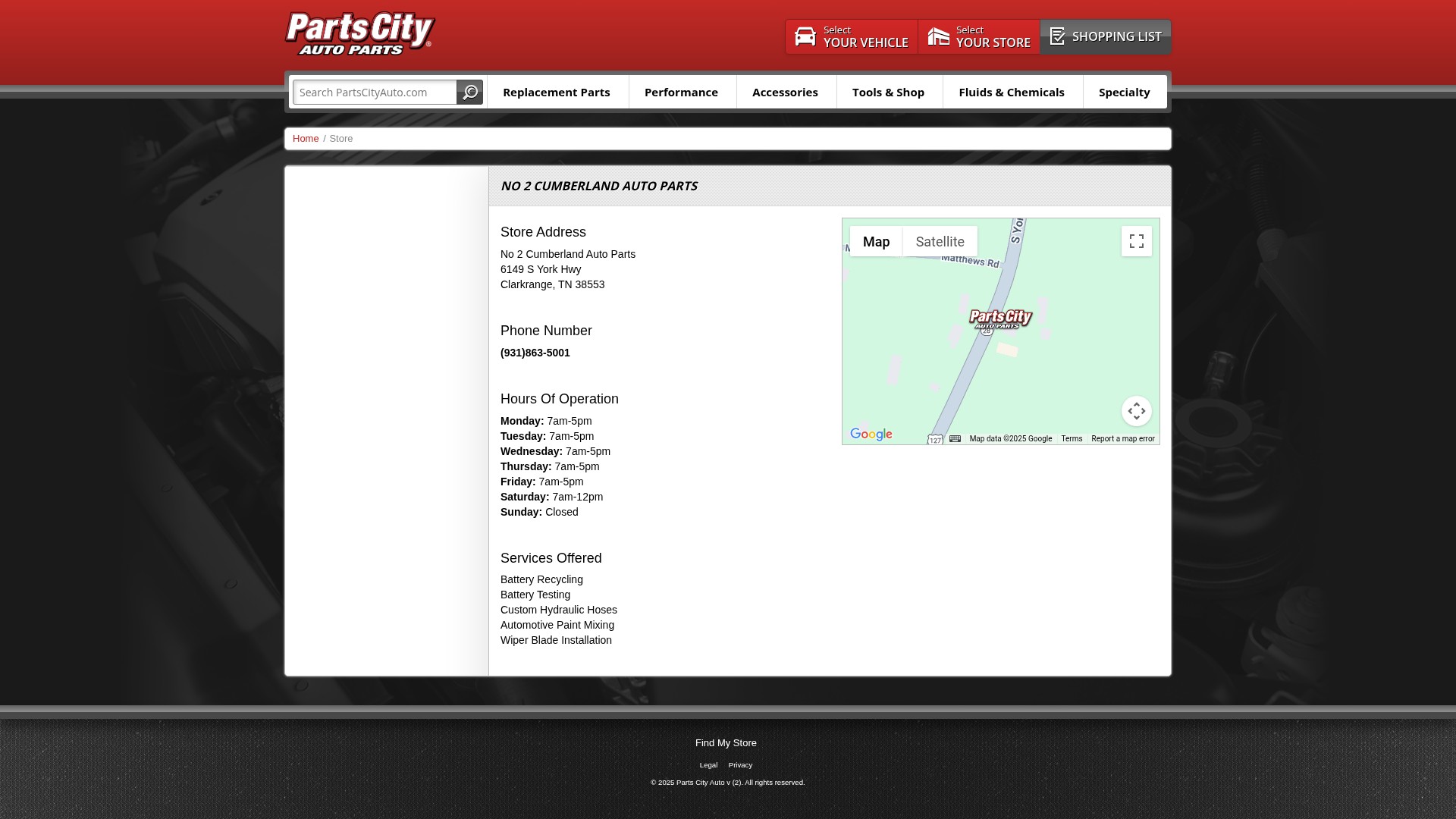The width and height of the screenshot is (1456, 819).
Task: Open Performance menu
Action: pyautogui.click(x=682, y=92)
